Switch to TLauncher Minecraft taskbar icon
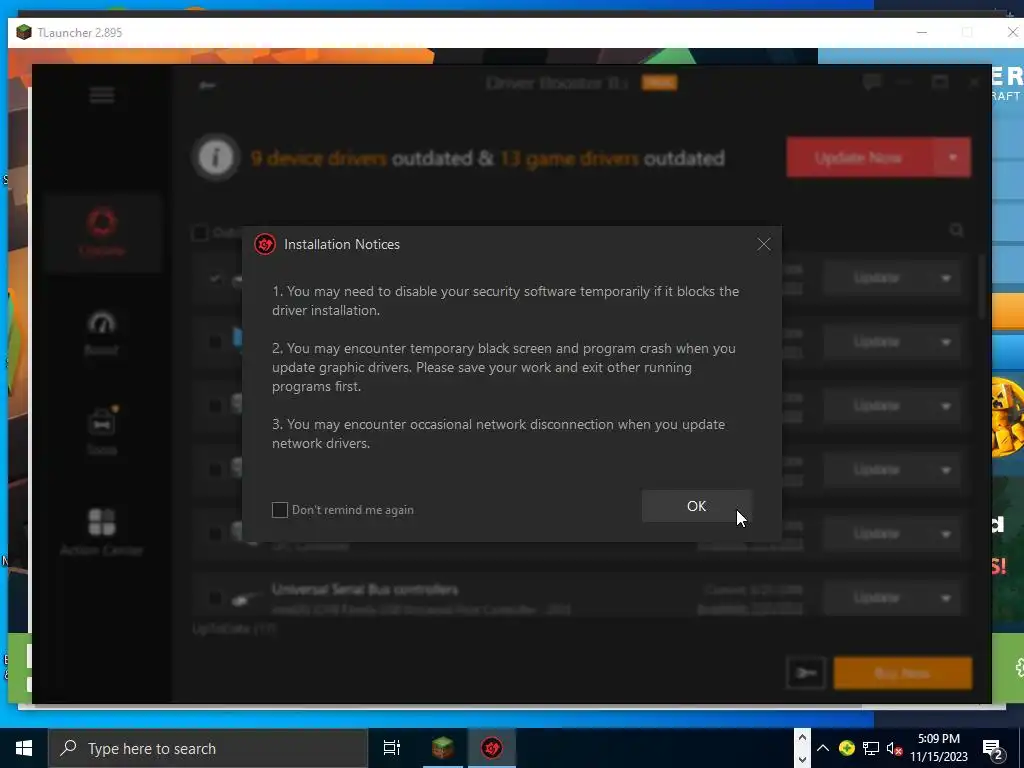1024x768 pixels. pyautogui.click(x=442, y=748)
